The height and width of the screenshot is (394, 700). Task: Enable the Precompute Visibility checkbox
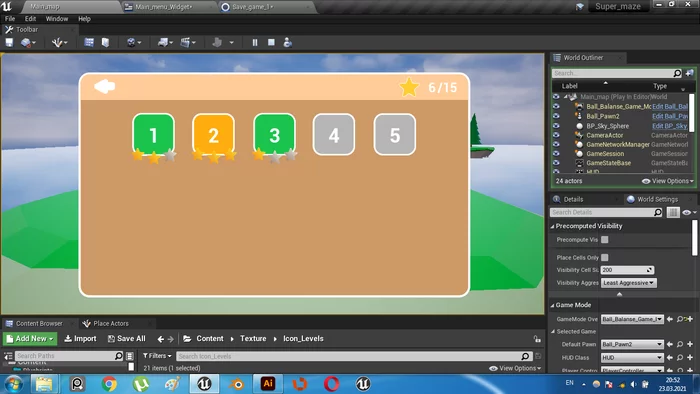tap(604, 240)
